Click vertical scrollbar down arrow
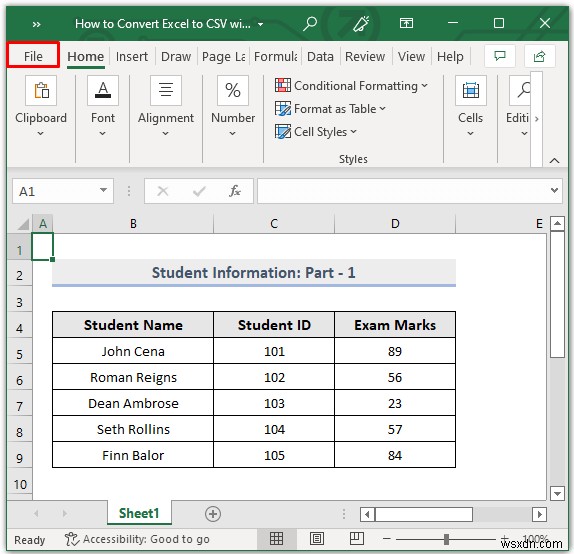Image resolution: width=574 pixels, height=554 pixels. (557, 493)
